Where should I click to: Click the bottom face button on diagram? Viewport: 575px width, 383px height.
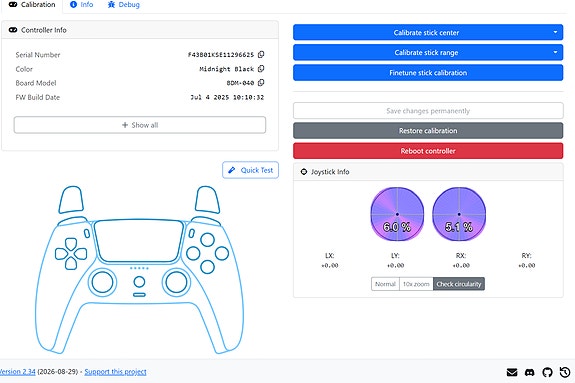coord(208,267)
